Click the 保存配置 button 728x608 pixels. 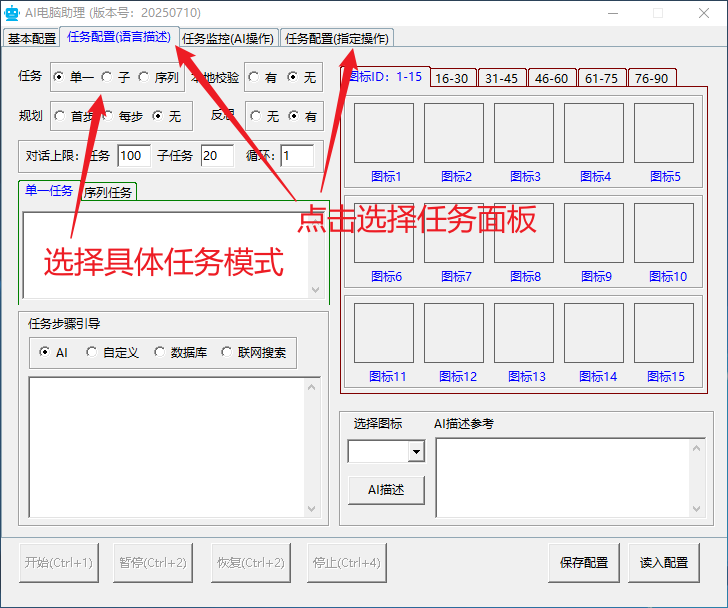(584, 562)
